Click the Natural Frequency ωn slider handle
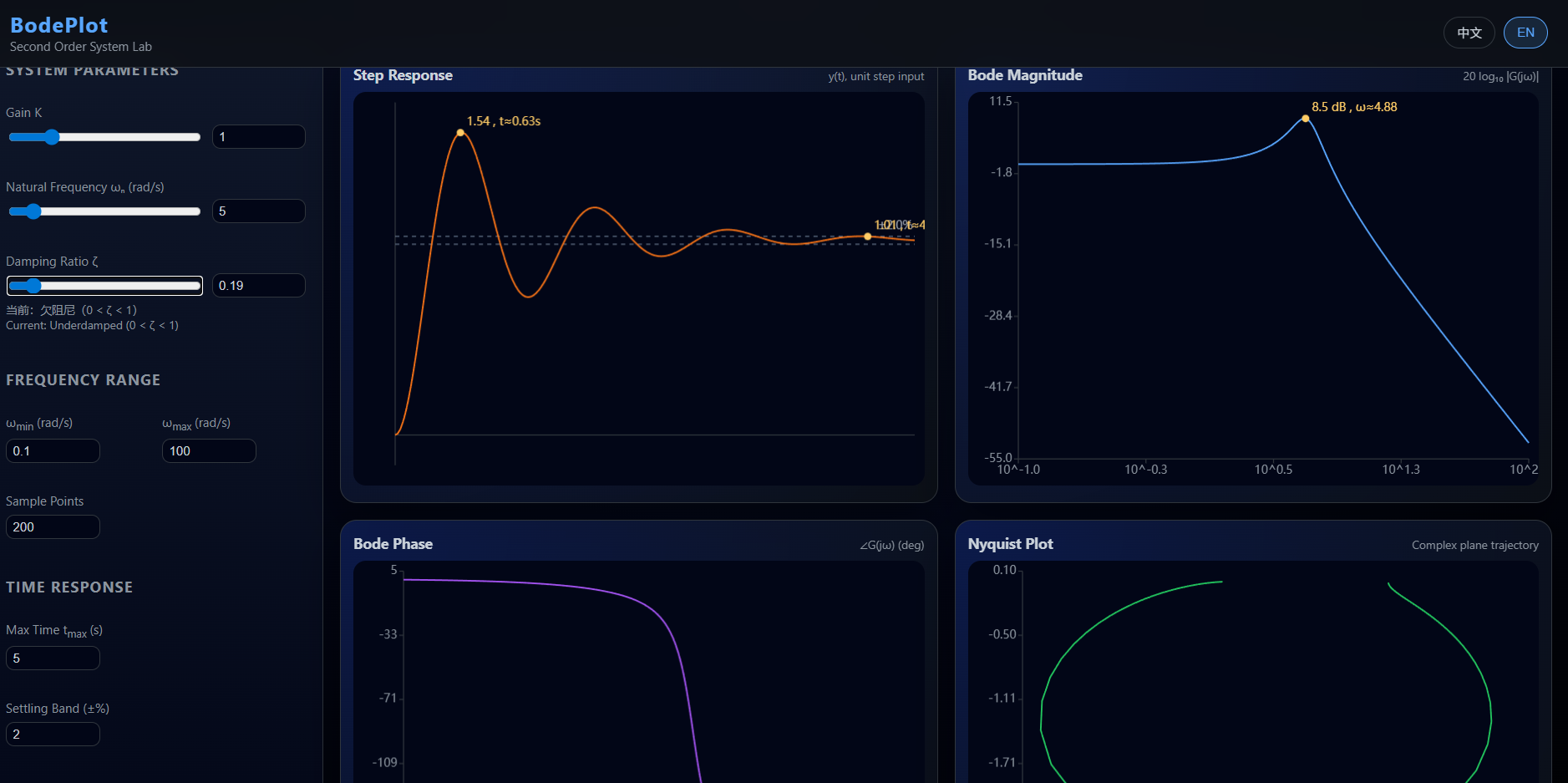 click(x=34, y=211)
